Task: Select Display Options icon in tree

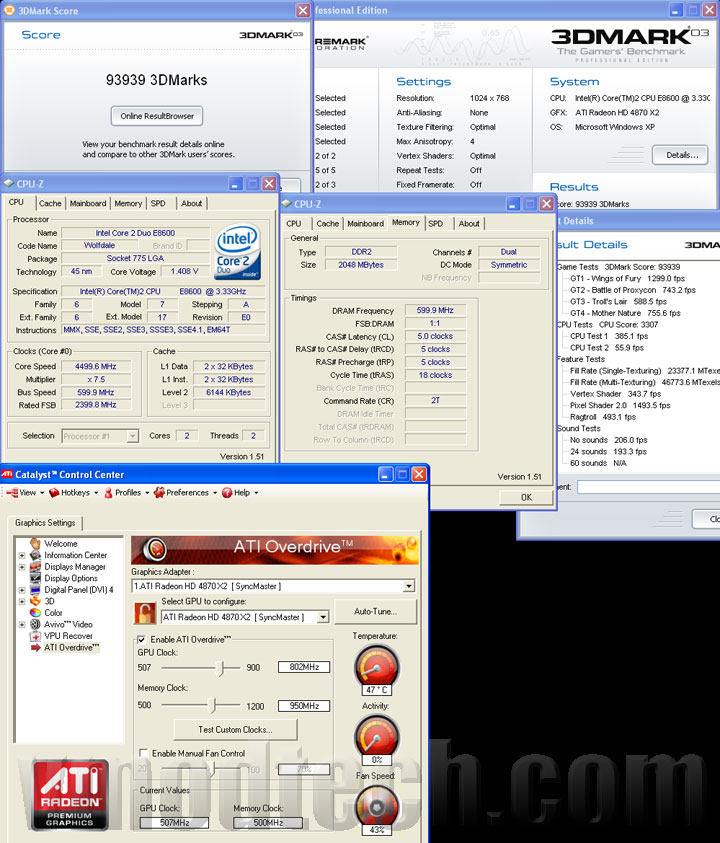Action: [x=35, y=578]
